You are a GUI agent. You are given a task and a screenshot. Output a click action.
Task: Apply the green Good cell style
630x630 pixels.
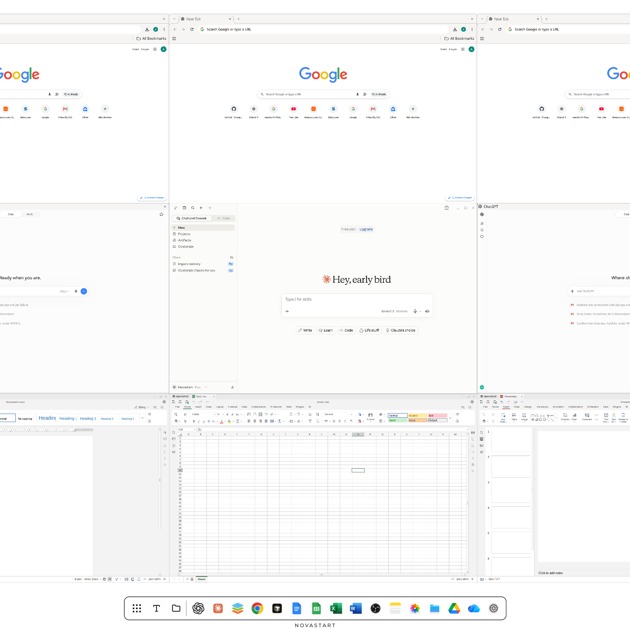point(397,420)
